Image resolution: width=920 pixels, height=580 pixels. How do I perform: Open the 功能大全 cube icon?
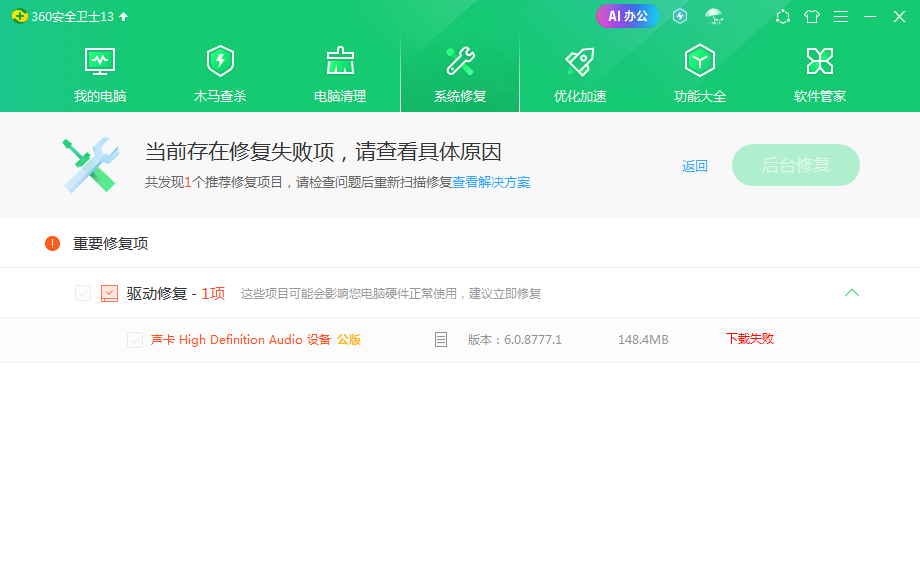pyautogui.click(x=699, y=61)
